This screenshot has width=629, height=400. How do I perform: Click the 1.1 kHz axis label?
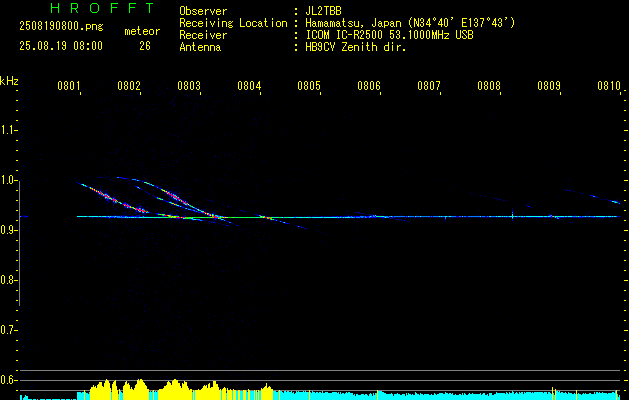(8, 130)
